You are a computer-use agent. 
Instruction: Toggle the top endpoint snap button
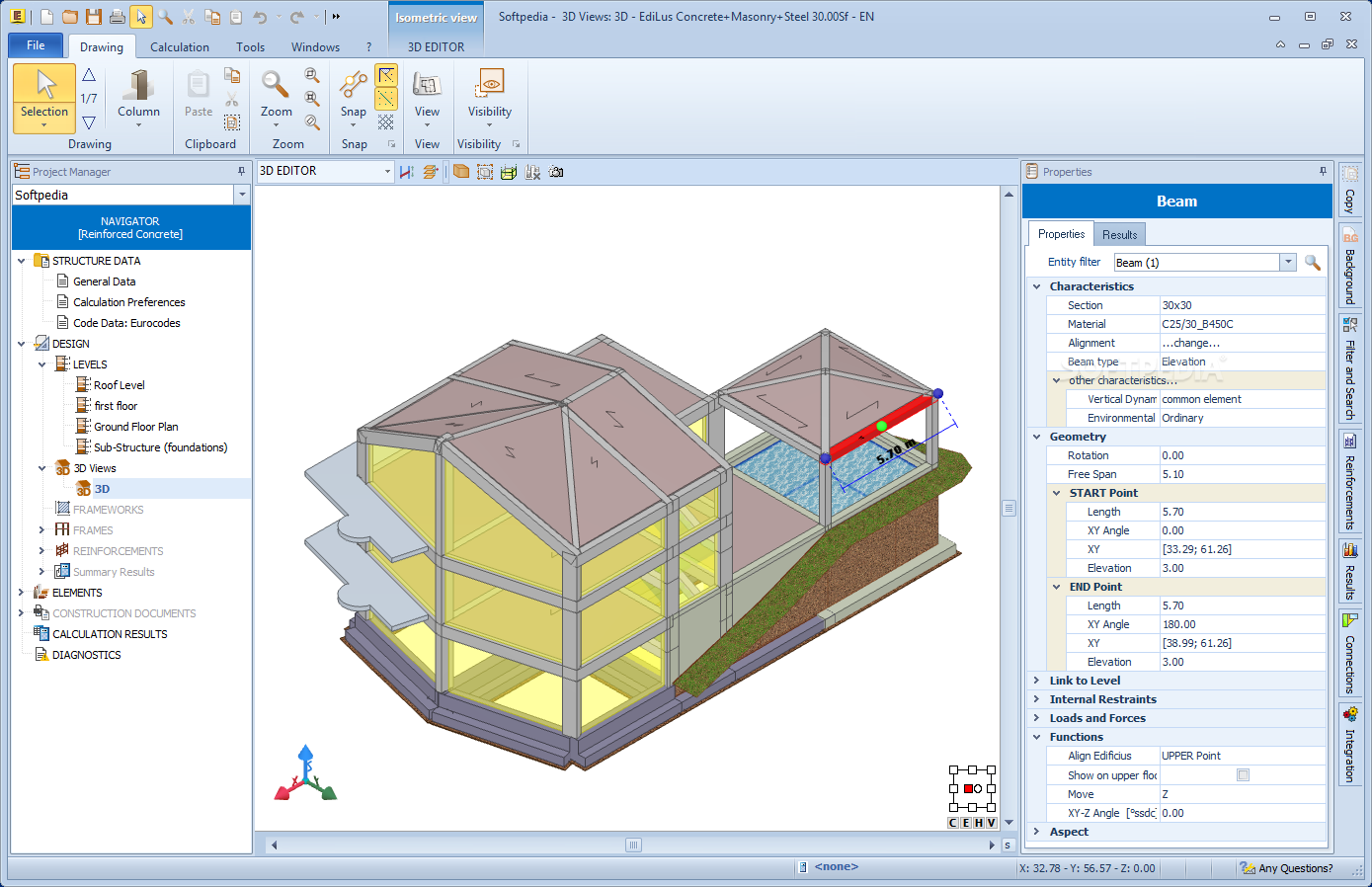[x=386, y=75]
